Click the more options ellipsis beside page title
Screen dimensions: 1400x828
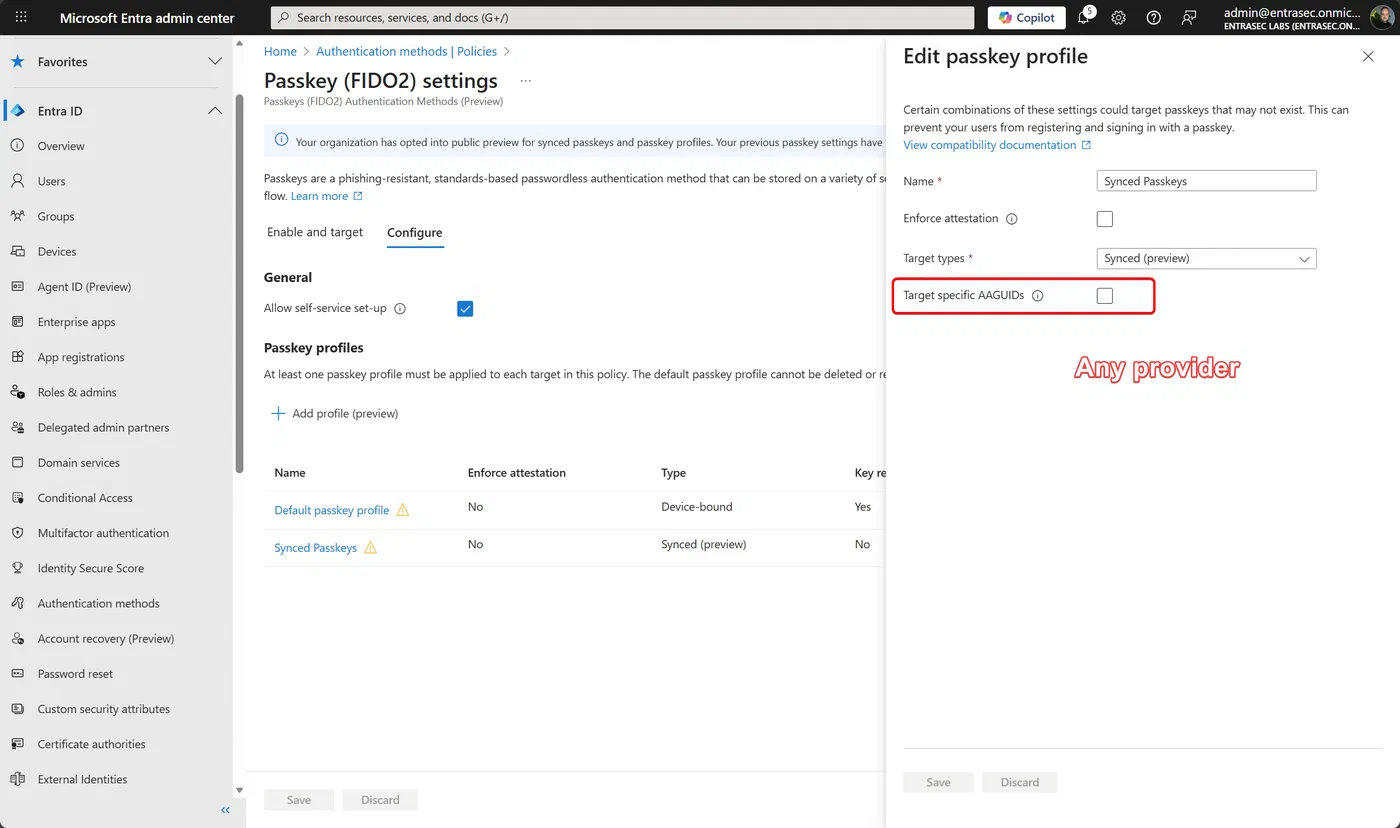[x=526, y=81]
